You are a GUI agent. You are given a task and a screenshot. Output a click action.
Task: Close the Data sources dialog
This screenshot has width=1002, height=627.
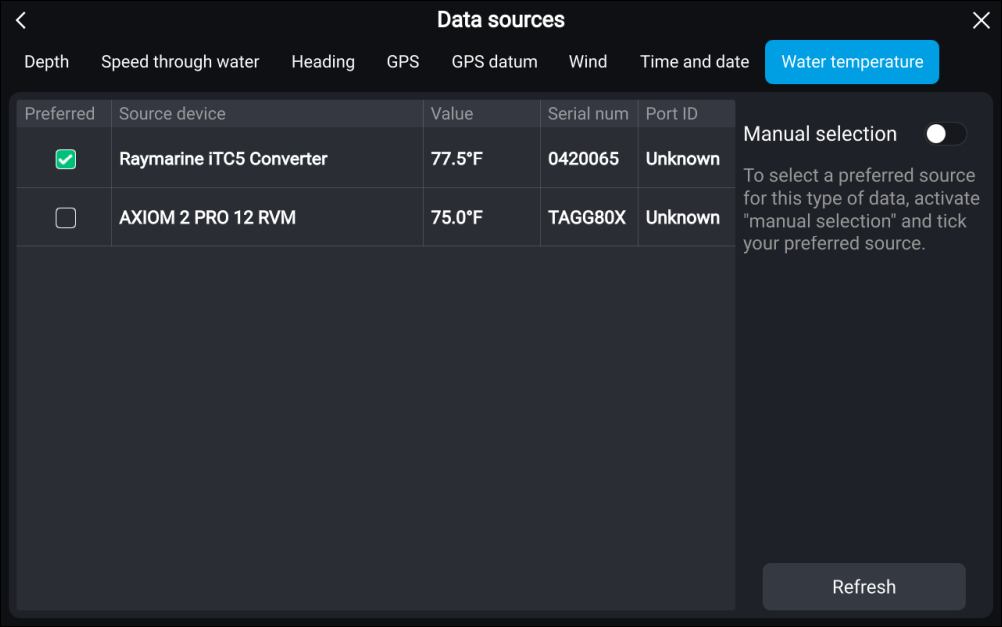pyautogui.click(x=980, y=21)
